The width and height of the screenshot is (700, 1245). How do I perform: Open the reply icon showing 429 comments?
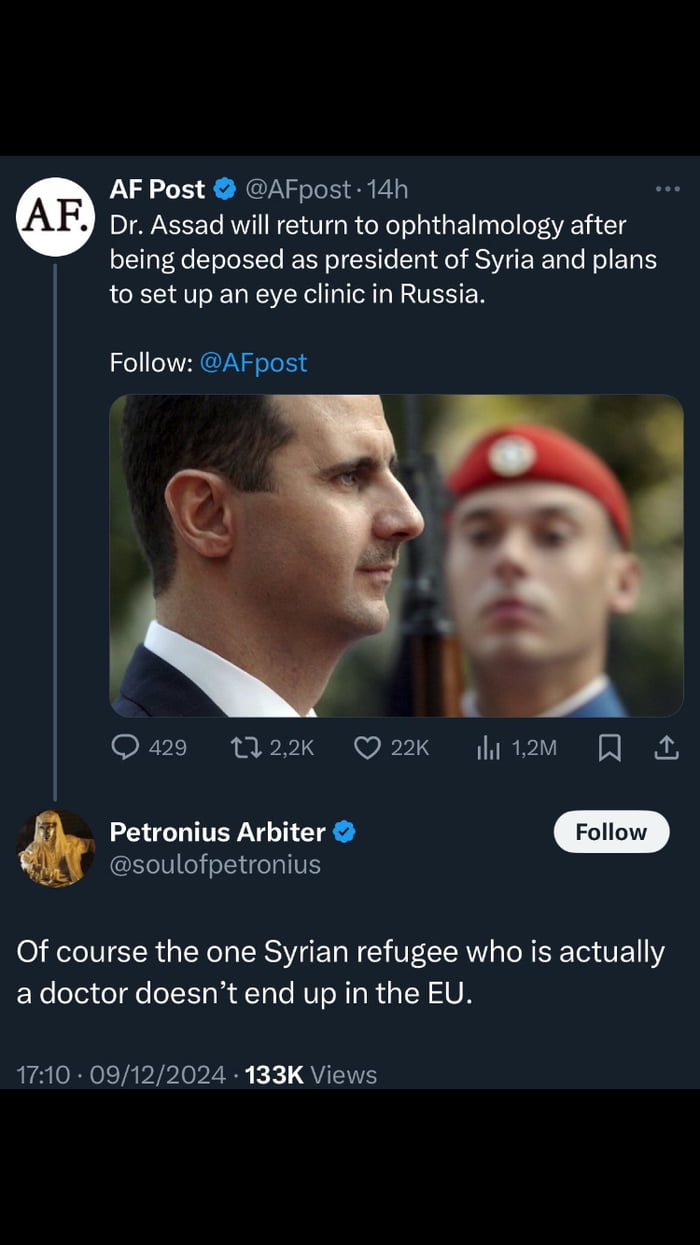[125, 747]
